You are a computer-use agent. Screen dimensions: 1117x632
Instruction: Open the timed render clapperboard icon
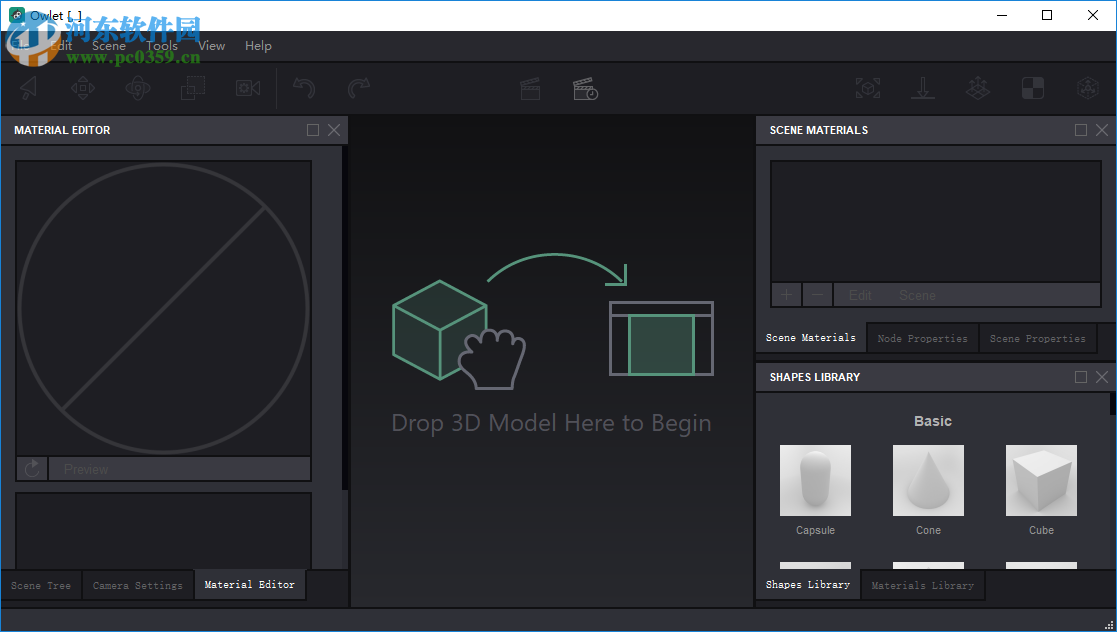click(x=585, y=88)
